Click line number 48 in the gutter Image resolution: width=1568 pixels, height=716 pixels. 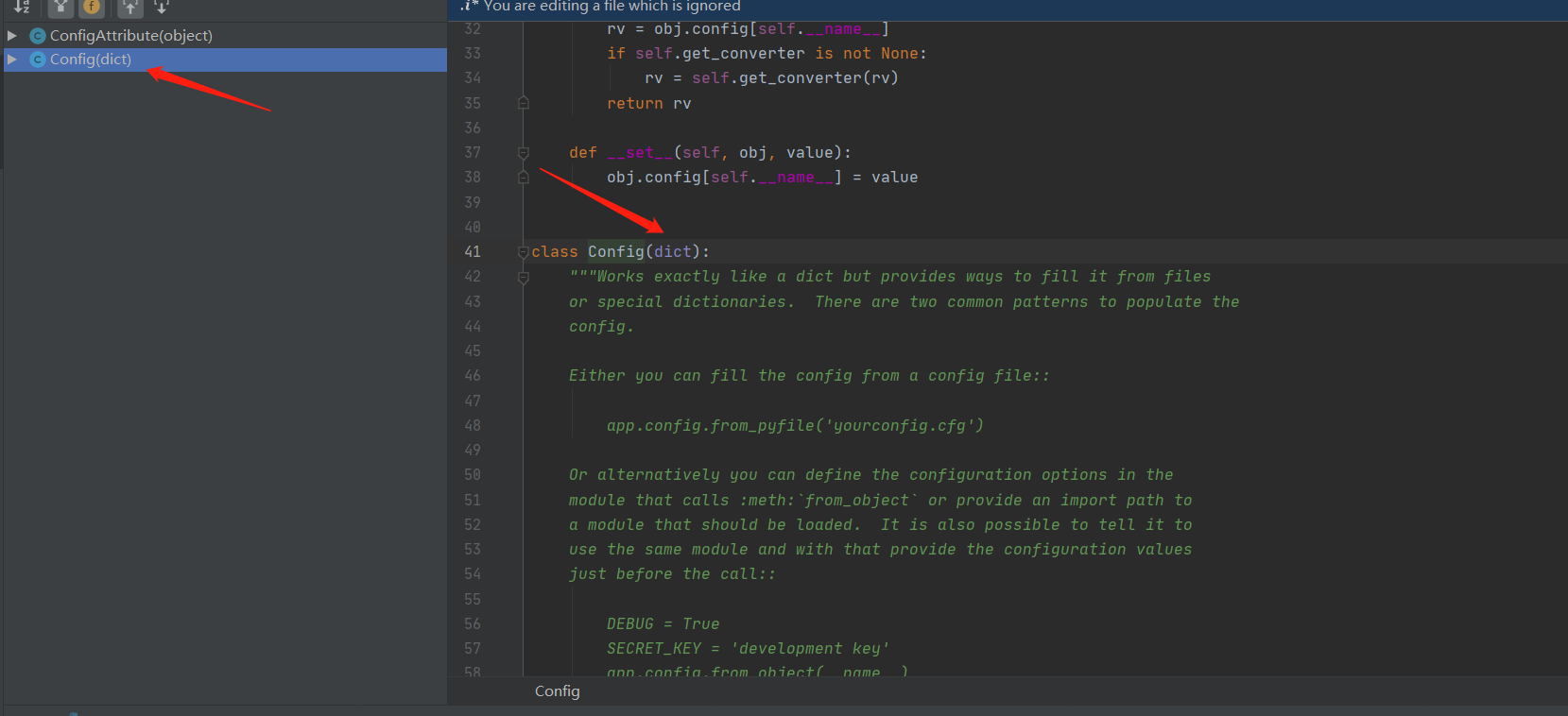[x=473, y=425]
